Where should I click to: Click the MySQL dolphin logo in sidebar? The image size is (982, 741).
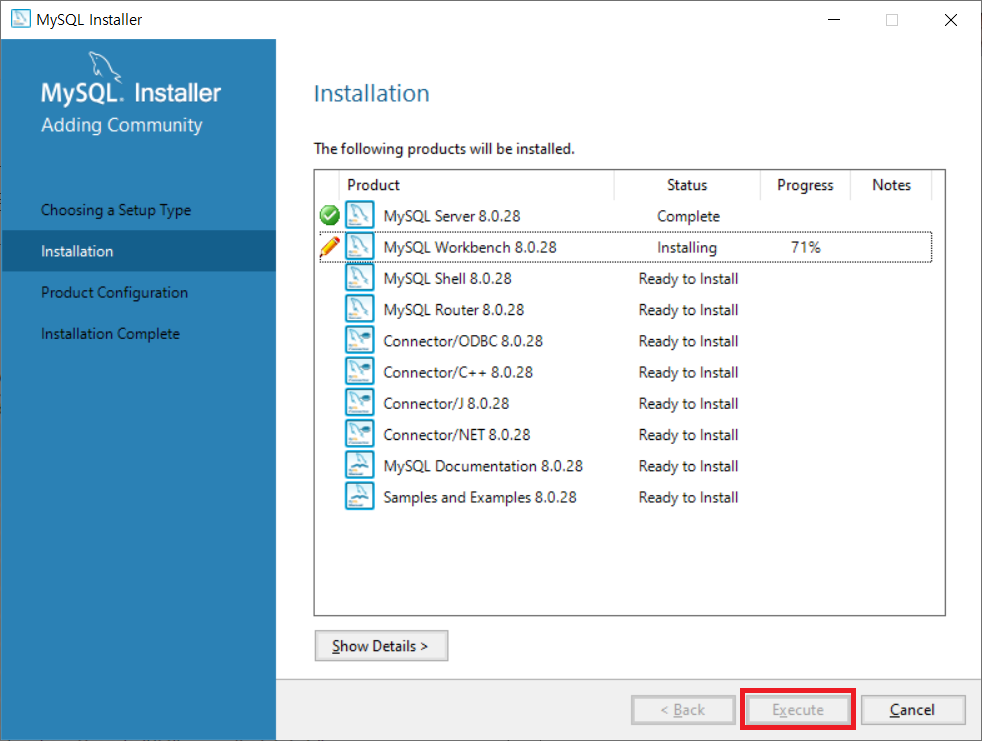pyautogui.click(x=104, y=66)
